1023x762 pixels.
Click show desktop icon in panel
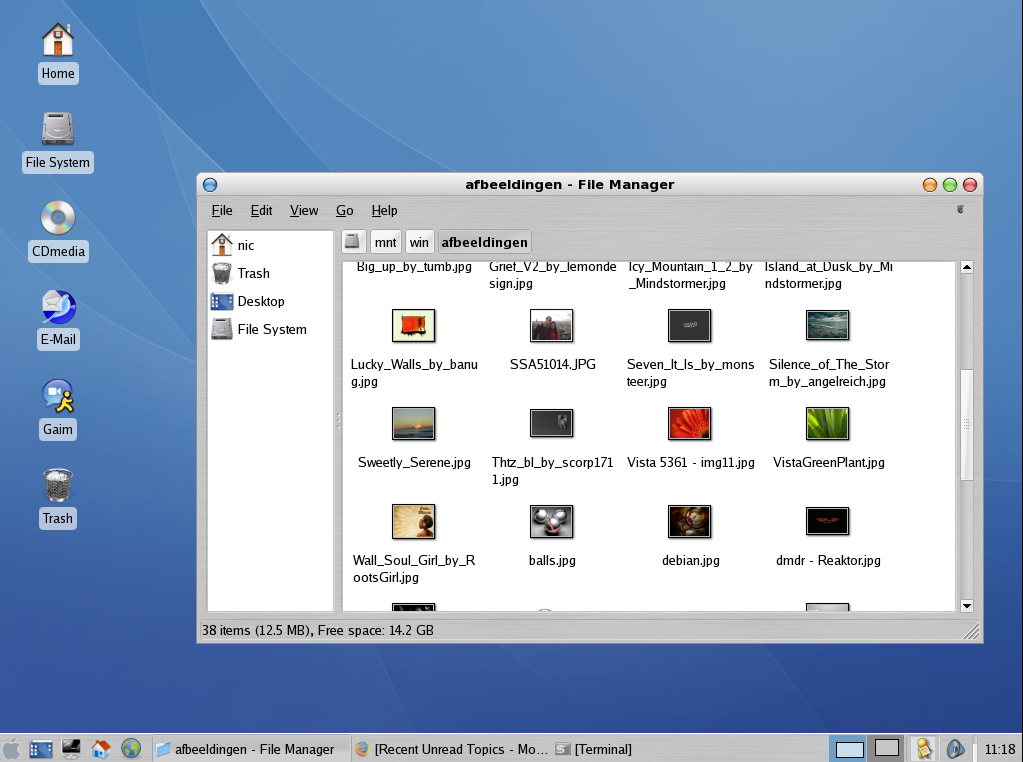tap(40, 748)
